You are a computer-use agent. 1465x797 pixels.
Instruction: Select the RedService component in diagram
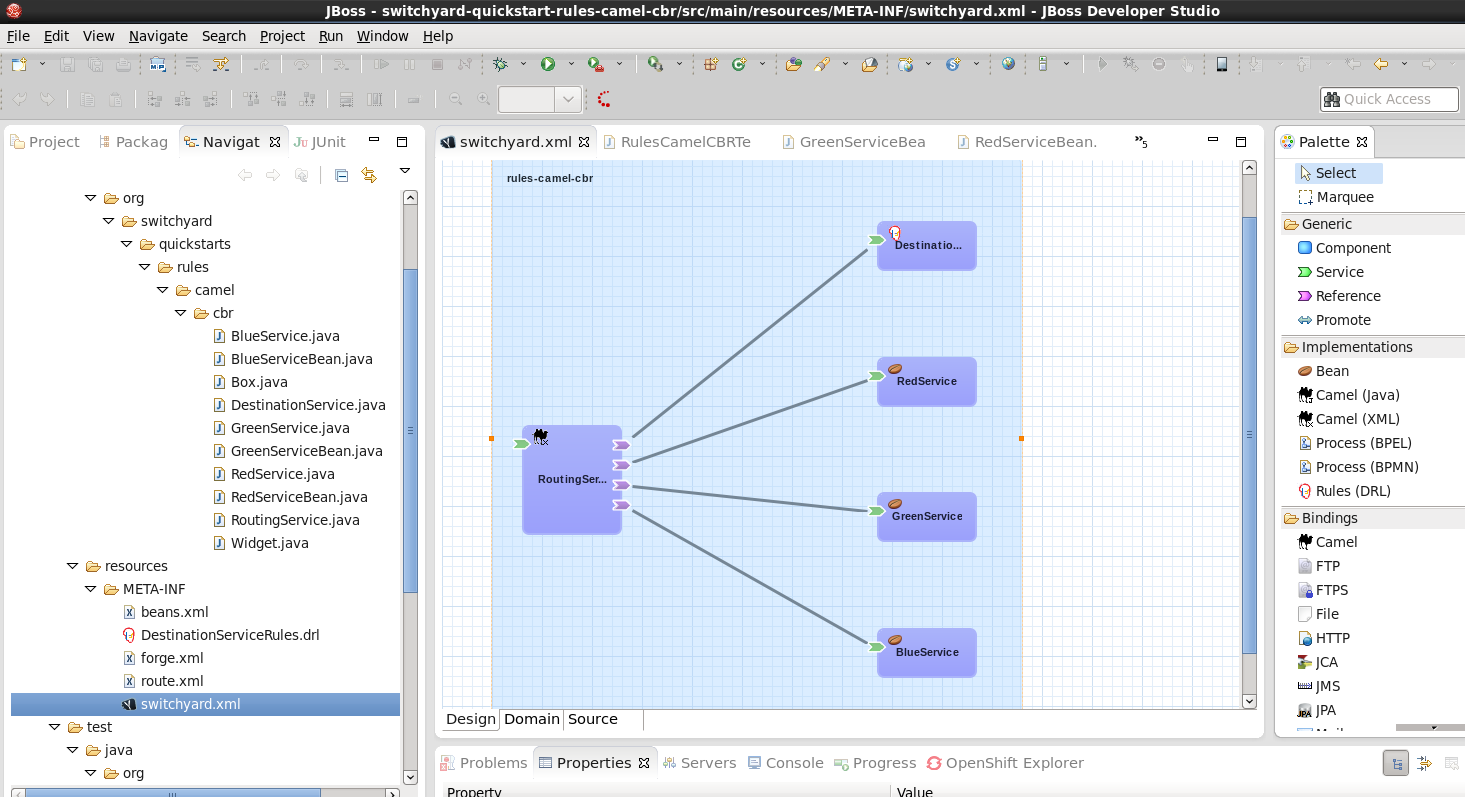tap(927, 382)
